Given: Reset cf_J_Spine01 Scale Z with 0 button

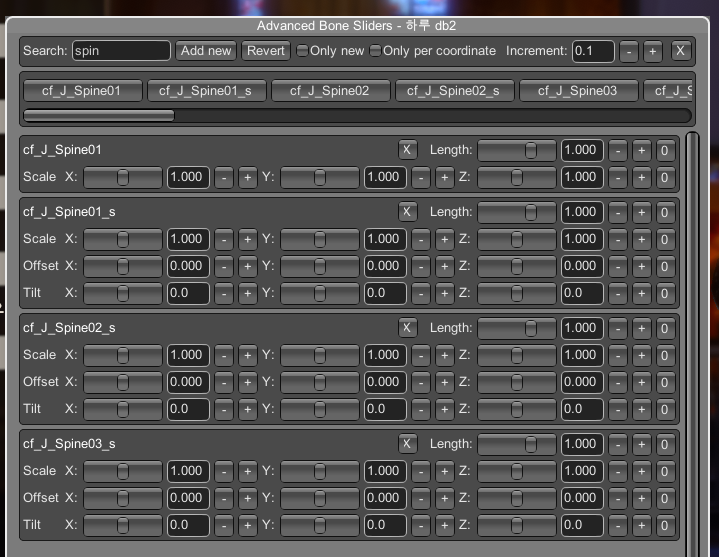Looking at the screenshot, I should coord(664,177).
